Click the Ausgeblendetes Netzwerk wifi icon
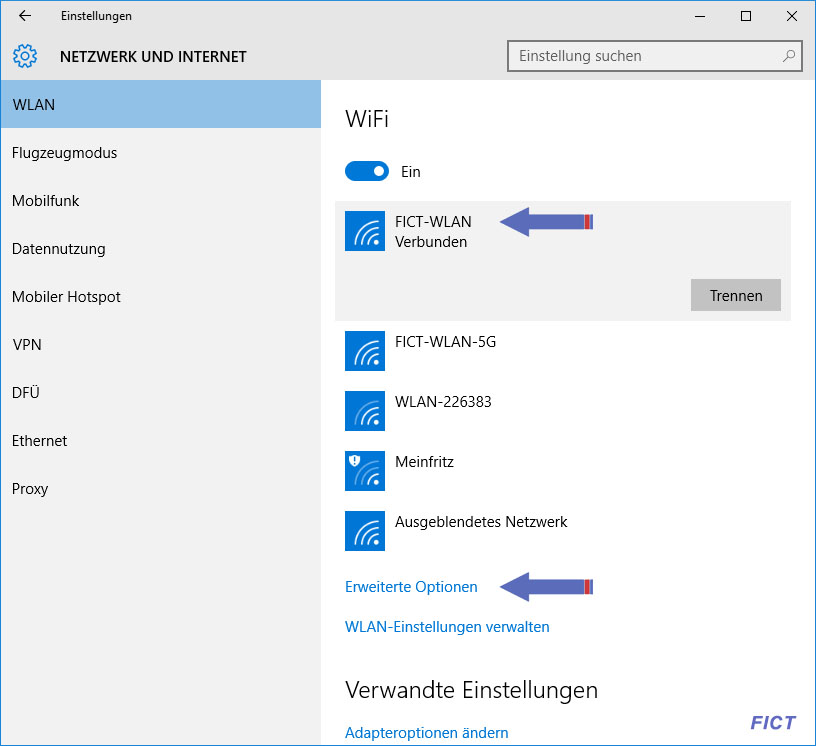This screenshot has width=816, height=746. [x=365, y=531]
